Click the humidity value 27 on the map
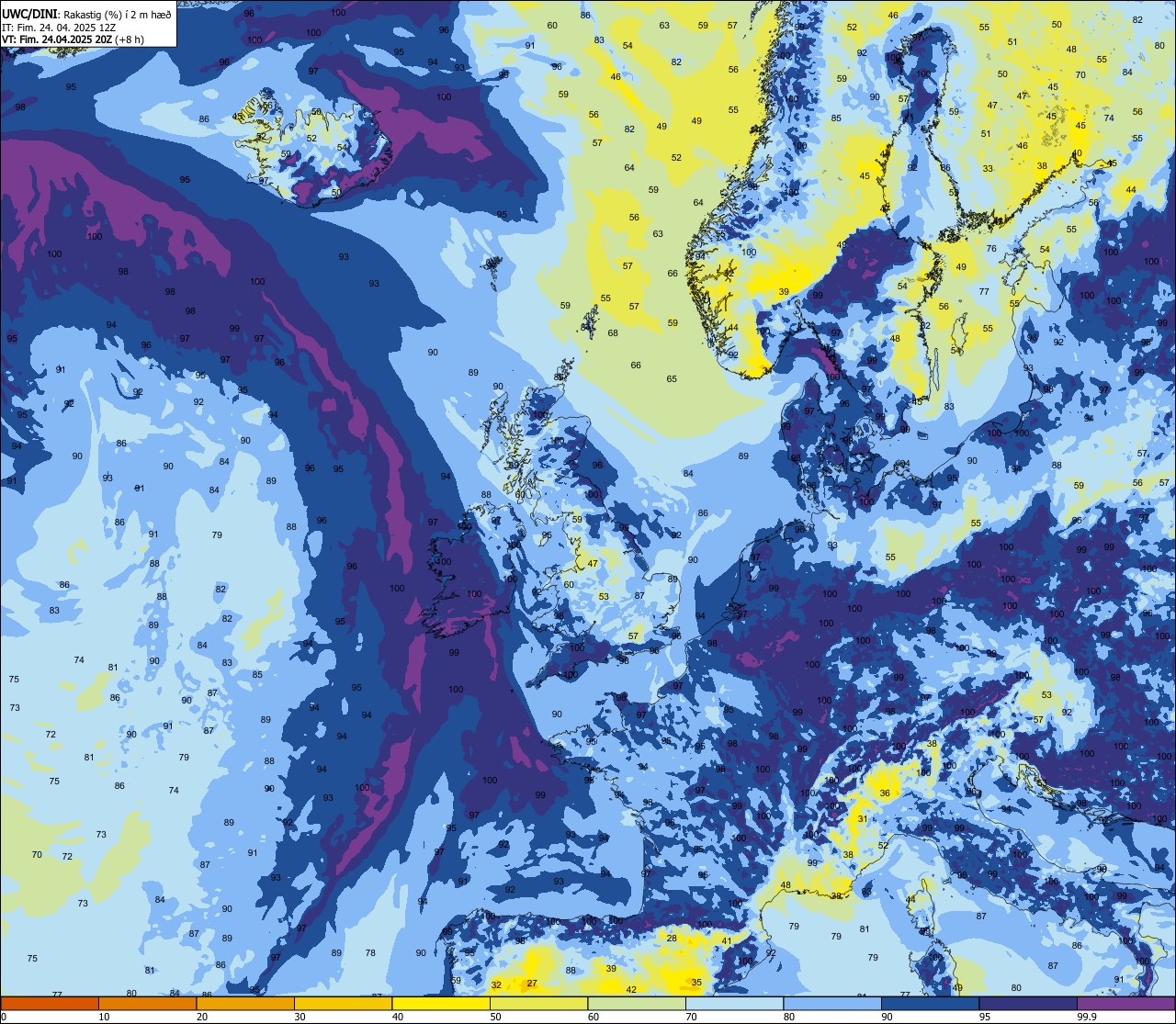Viewport: 1176px width, 1024px height. click(532, 984)
